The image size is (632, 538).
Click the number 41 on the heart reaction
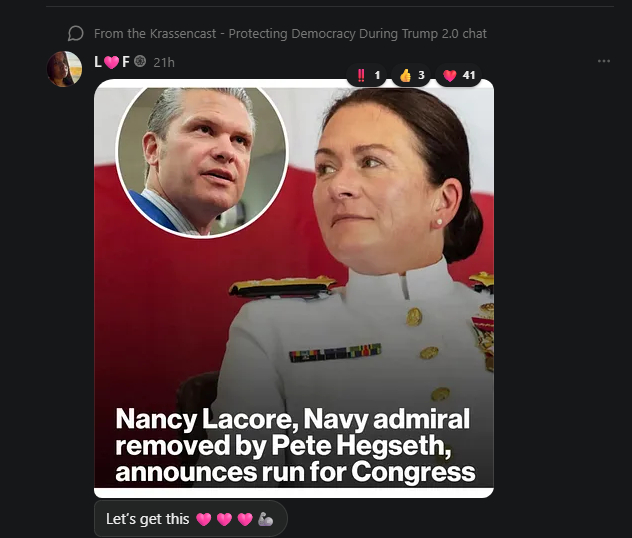469,75
